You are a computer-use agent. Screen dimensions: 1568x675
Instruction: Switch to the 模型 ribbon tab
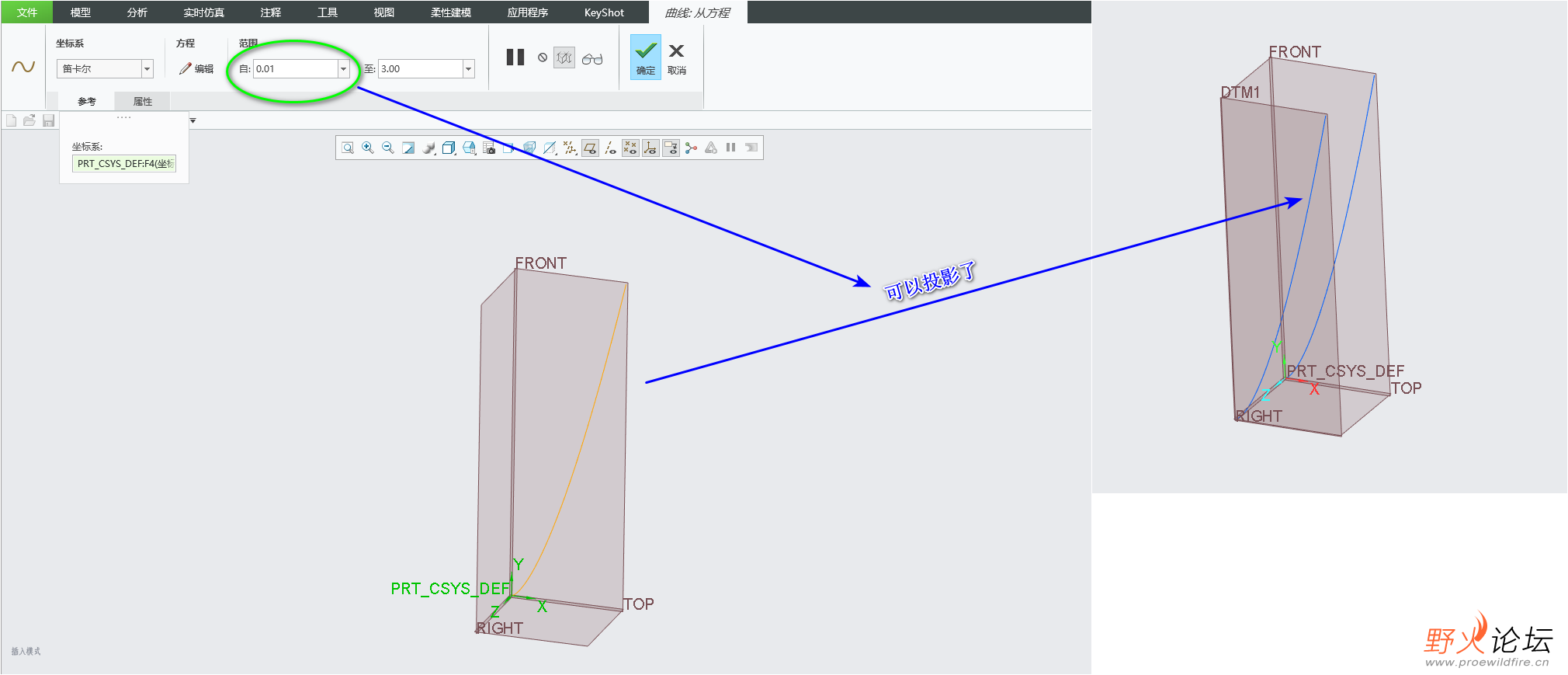[x=81, y=12]
